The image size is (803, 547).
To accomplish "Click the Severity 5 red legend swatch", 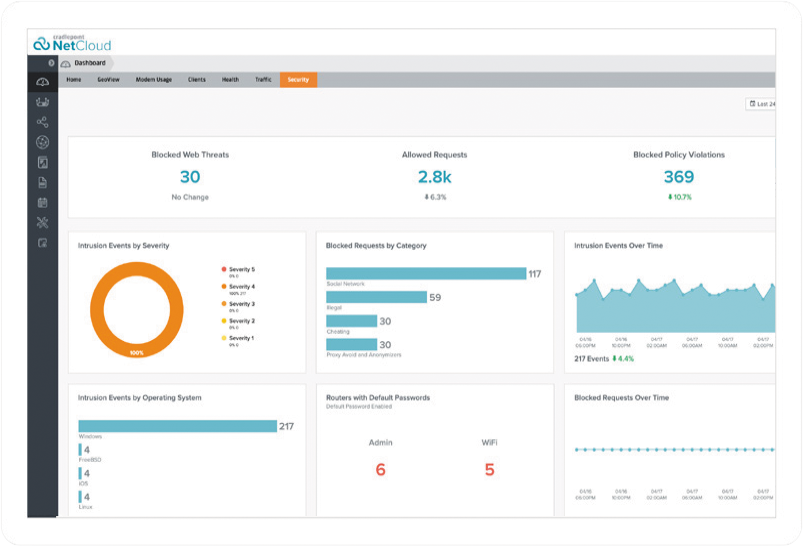I will click(x=222, y=270).
